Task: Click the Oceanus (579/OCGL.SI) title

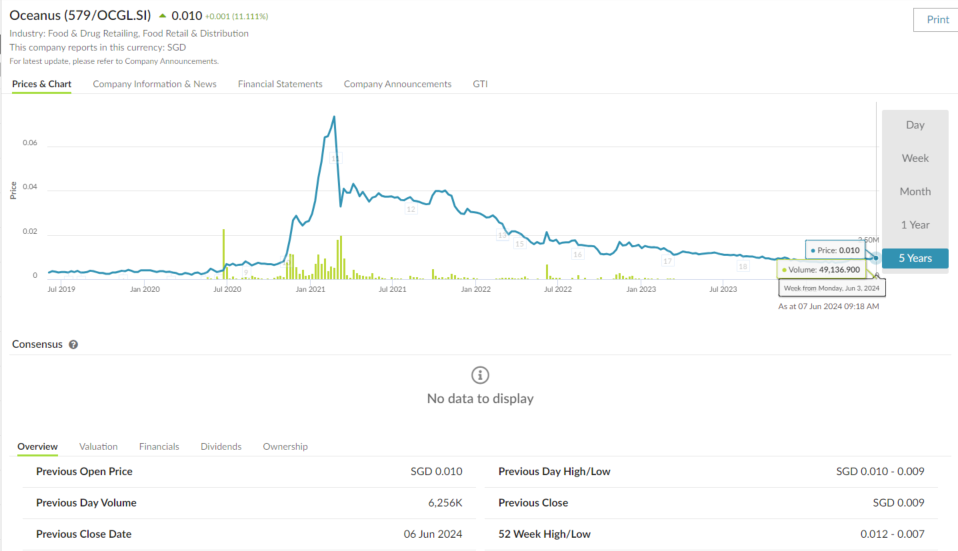Action: click(x=80, y=15)
